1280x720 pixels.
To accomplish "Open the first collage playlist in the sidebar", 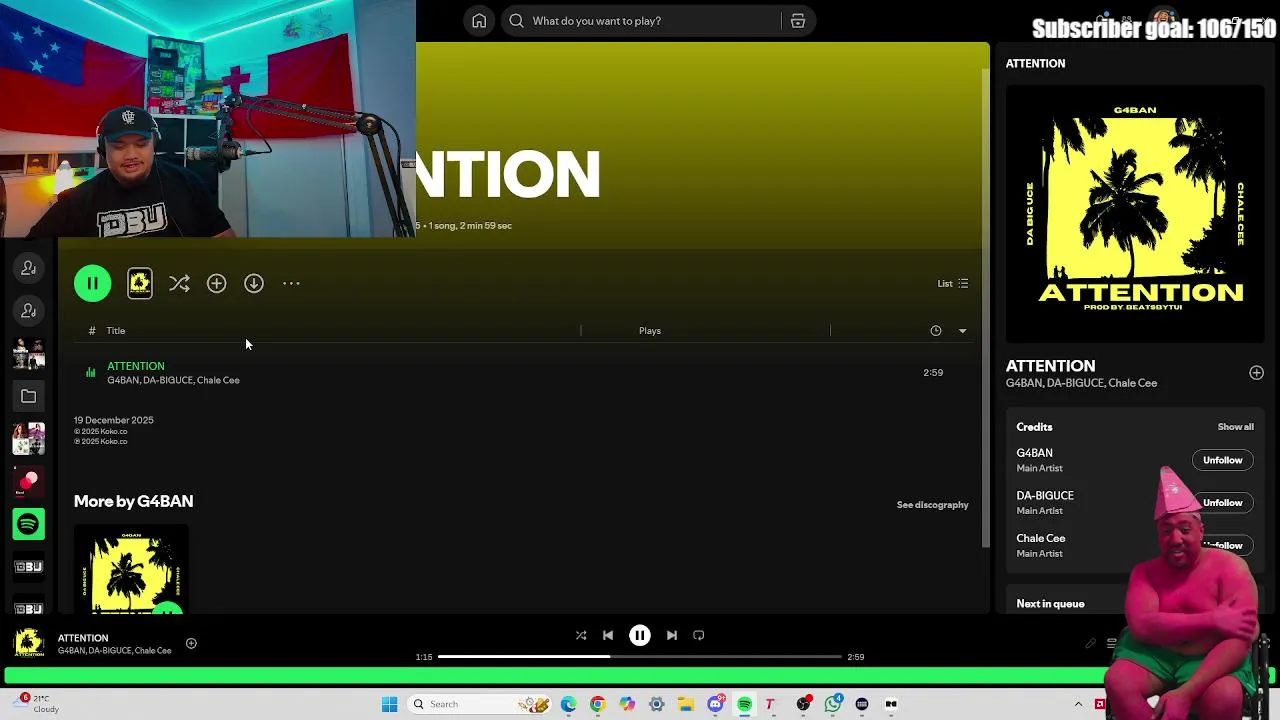I will point(29,354).
